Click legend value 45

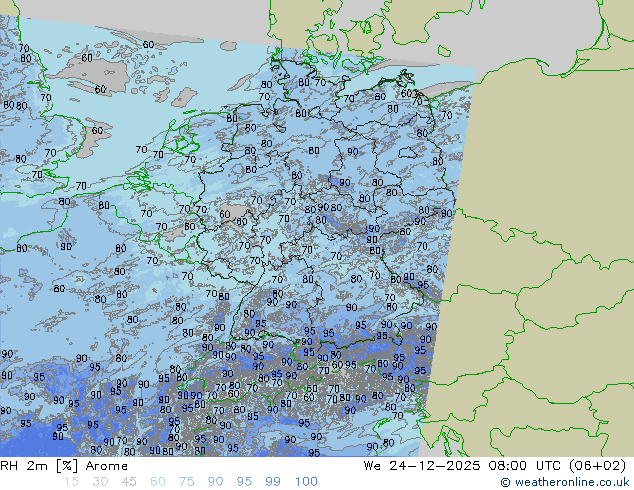pos(129,482)
